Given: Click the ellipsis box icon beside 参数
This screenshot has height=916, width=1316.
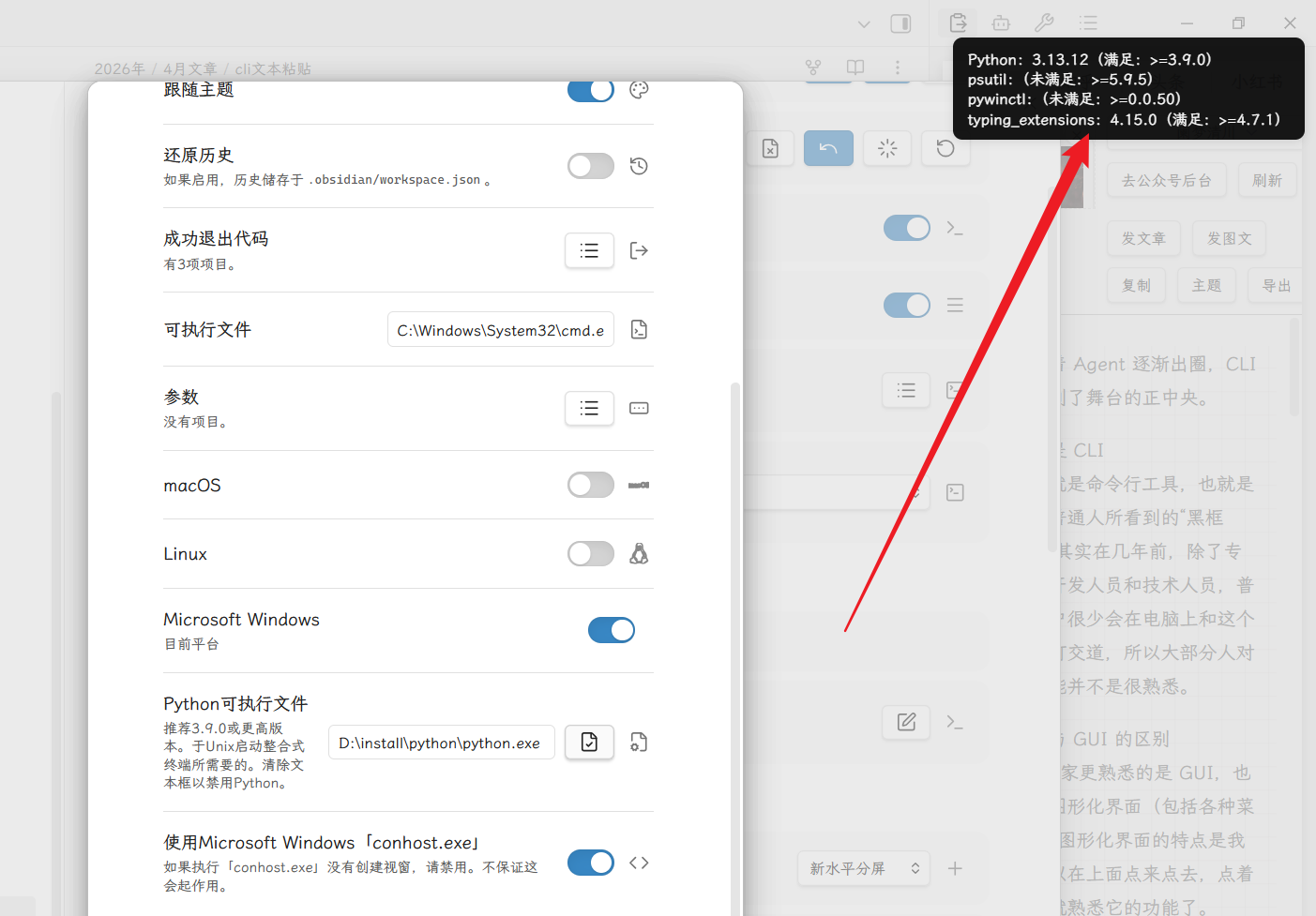Looking at the screenshot, I should tap(639, 408).
